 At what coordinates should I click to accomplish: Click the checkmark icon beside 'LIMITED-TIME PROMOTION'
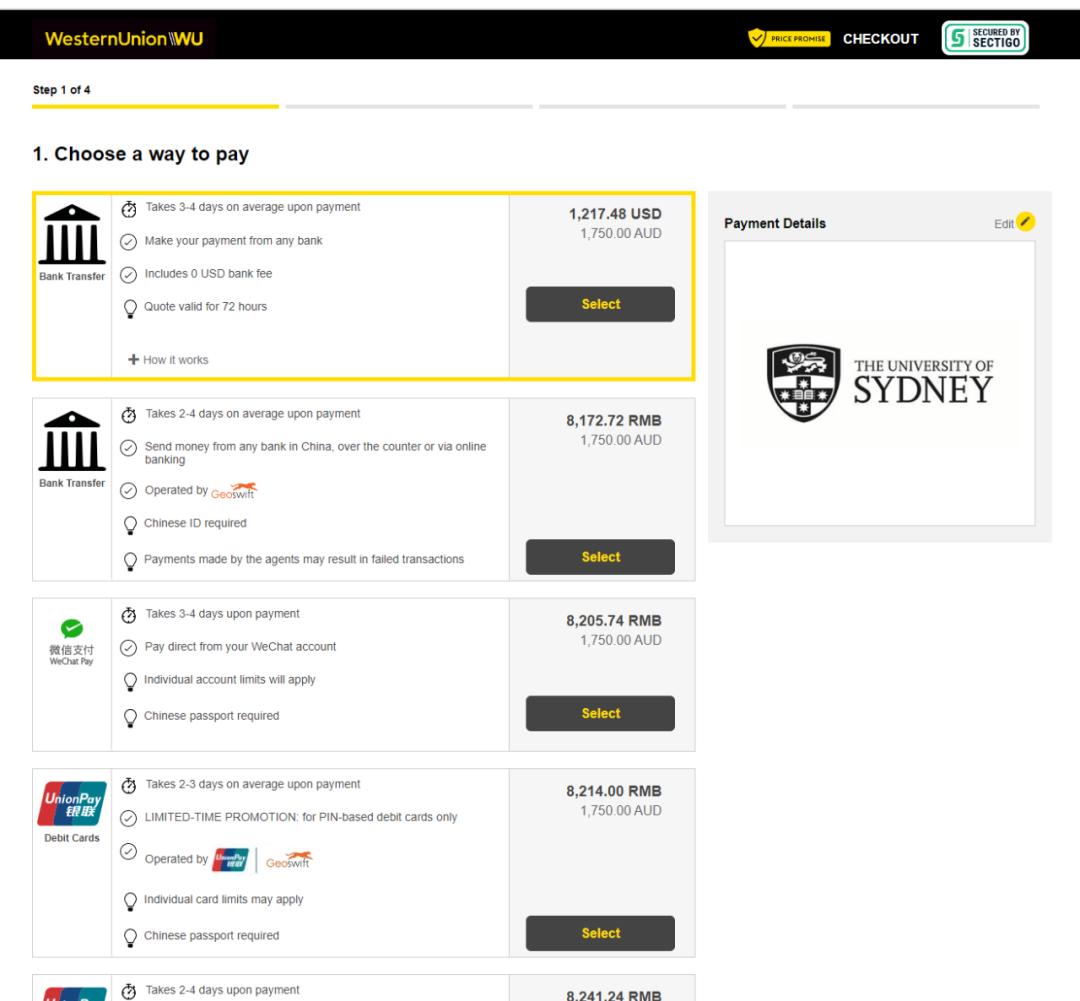pyautogui.click(x=129, y=818)
